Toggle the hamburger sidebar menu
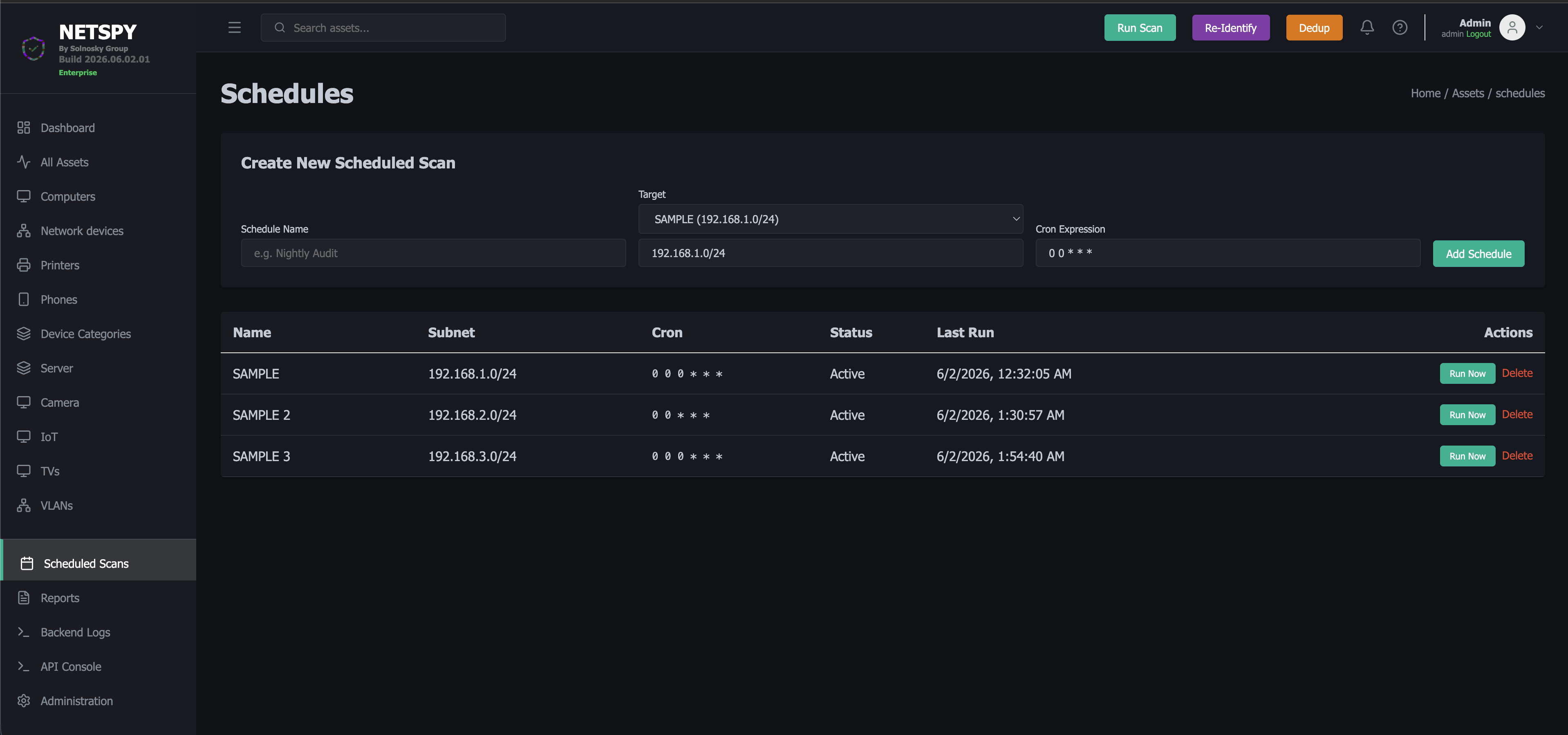 [234, 27]
